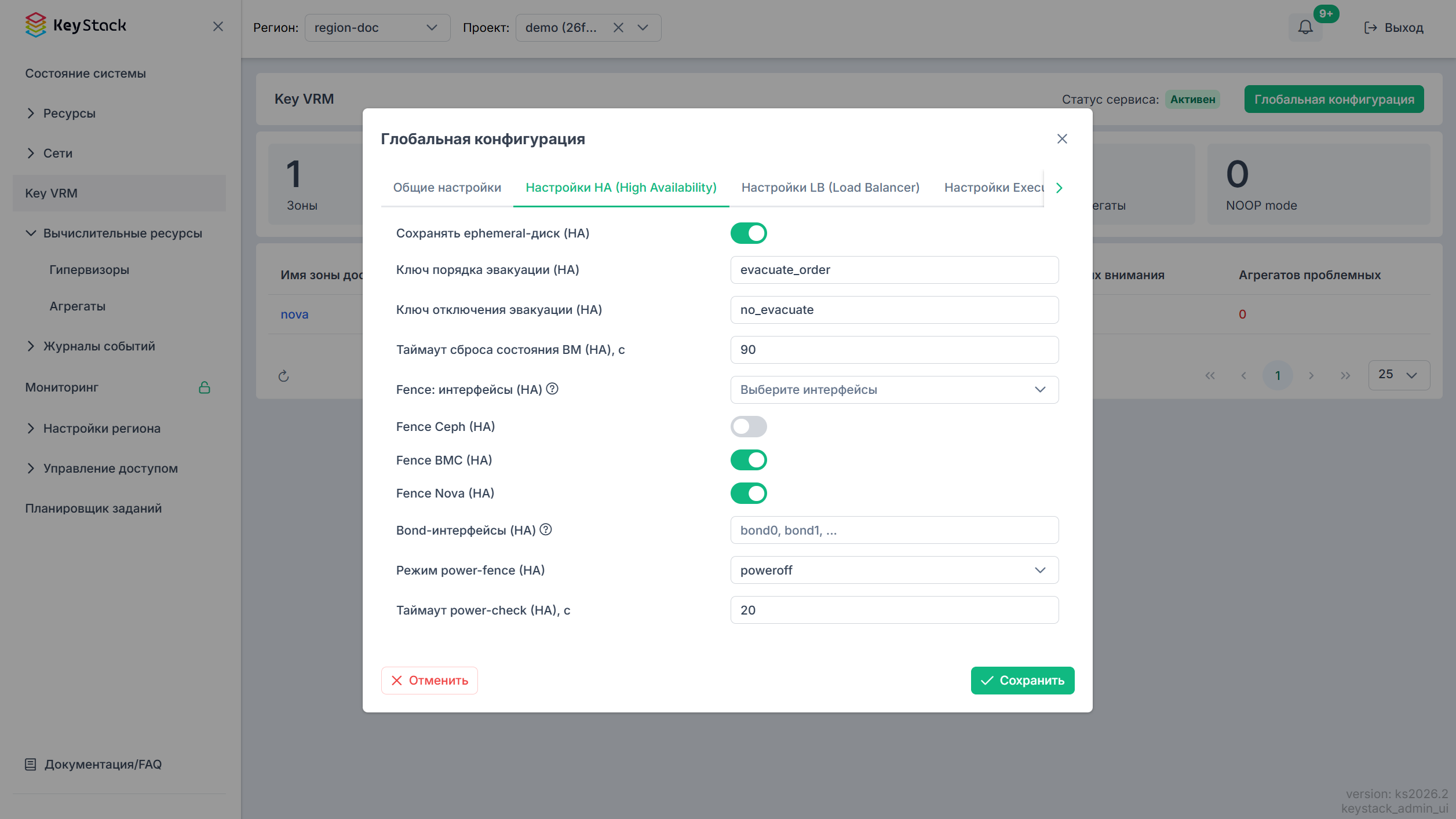Screen dimensions: 1456x819
Task: Click the Глобальная конфигурация green button
Action: 1334,100
